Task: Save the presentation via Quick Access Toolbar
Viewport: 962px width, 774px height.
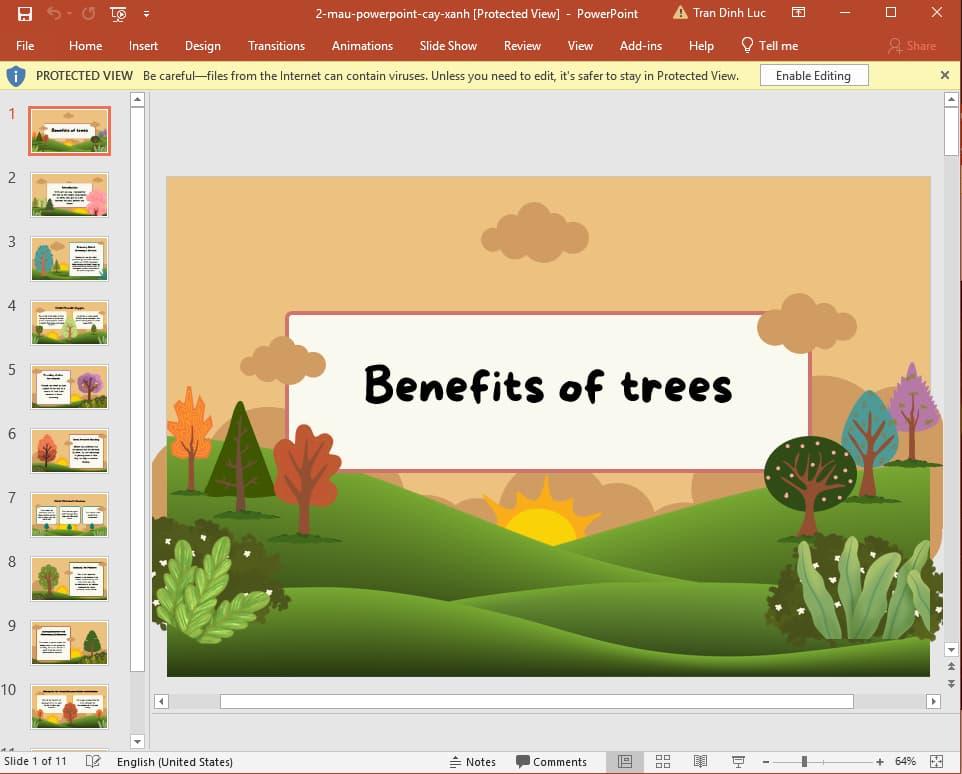Action: click(24, 14)
